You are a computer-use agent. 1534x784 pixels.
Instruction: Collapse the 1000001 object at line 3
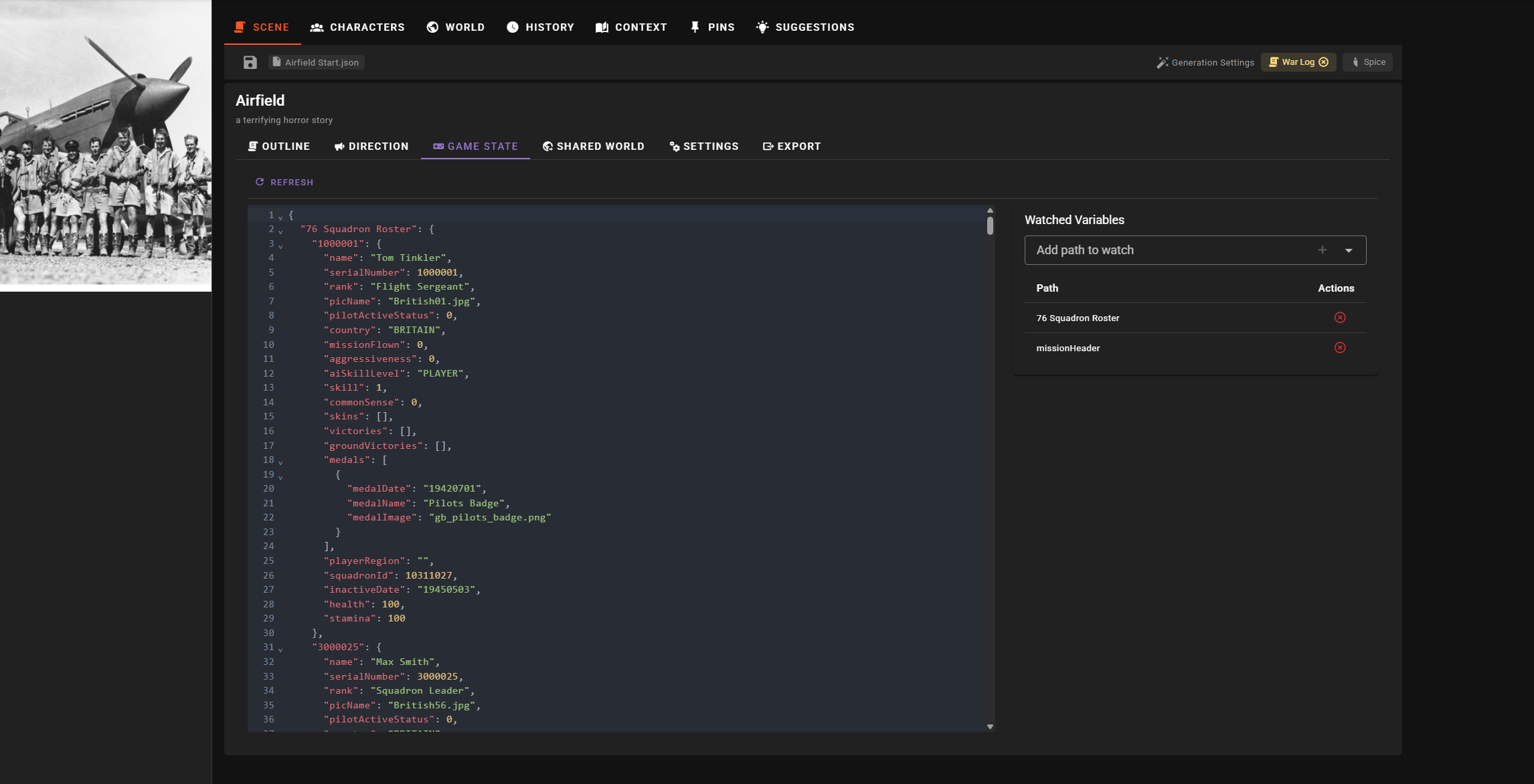coord(280,246)
